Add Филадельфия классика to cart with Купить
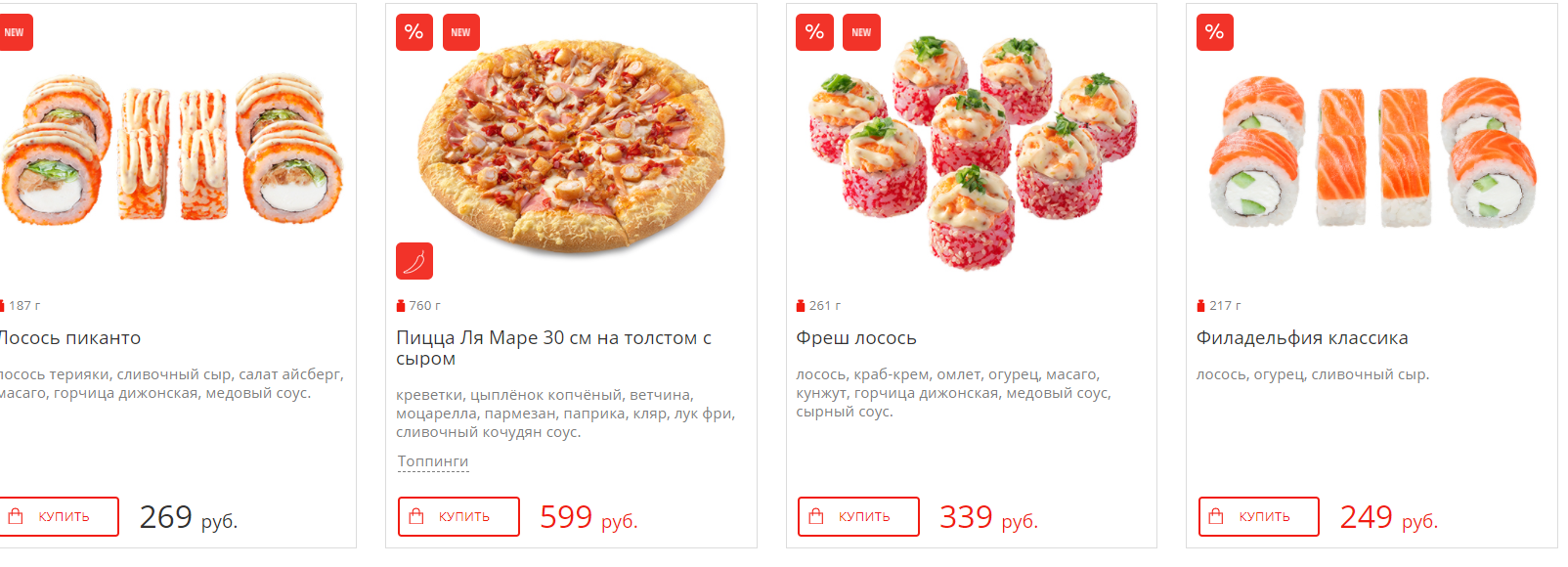 pos(1258,516)
